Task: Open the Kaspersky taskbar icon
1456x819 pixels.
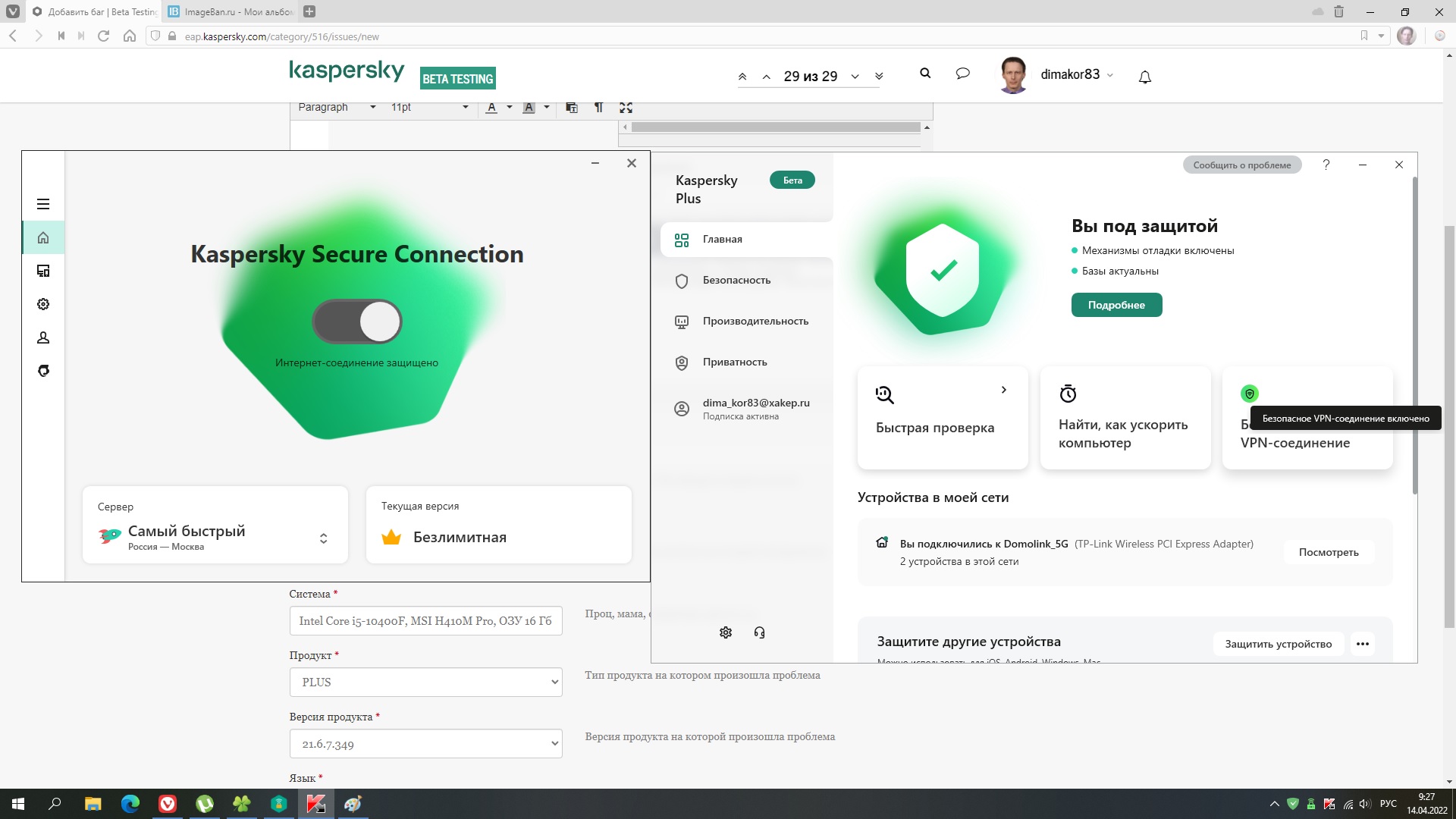Action: click(x=316, y=804)
